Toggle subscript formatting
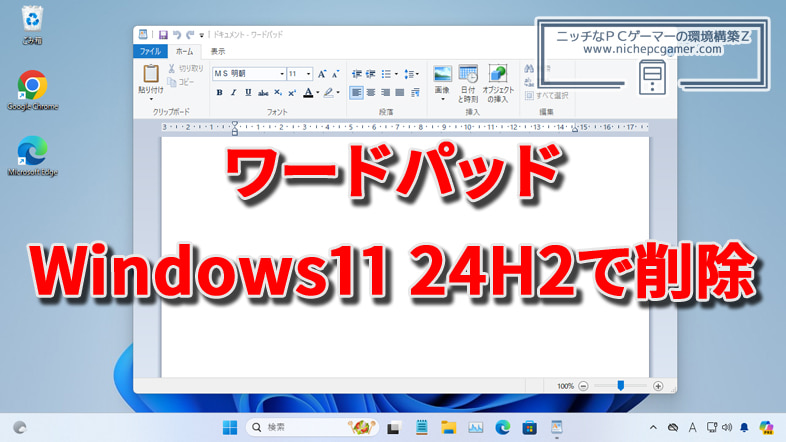The width and height of the screenshot is (786, 442). tap(277, 93)
